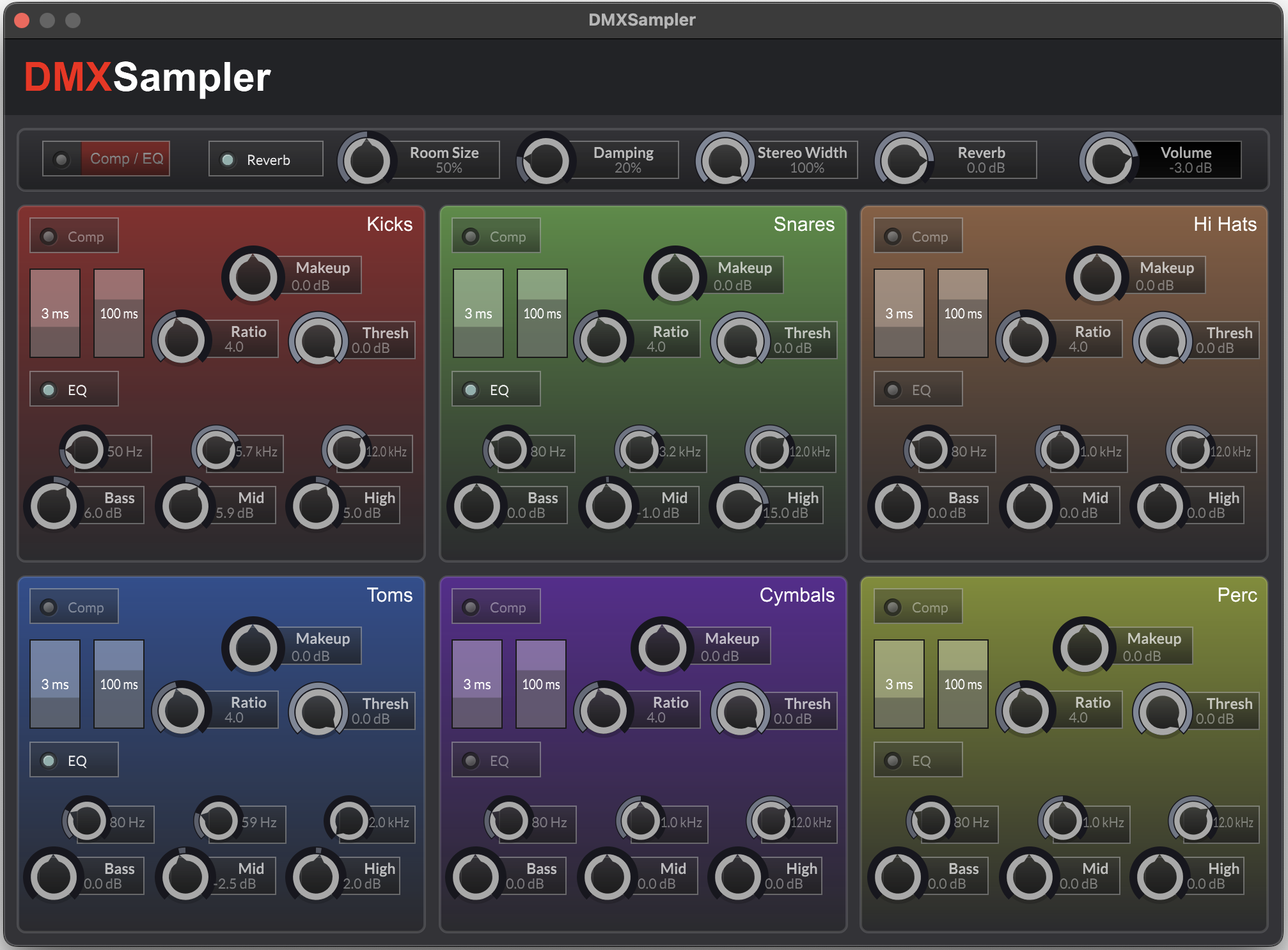The width and height of the screenshot is (1288, 950).
Task: Enable the Toms Comp toggle
Action: coord(74,607)
